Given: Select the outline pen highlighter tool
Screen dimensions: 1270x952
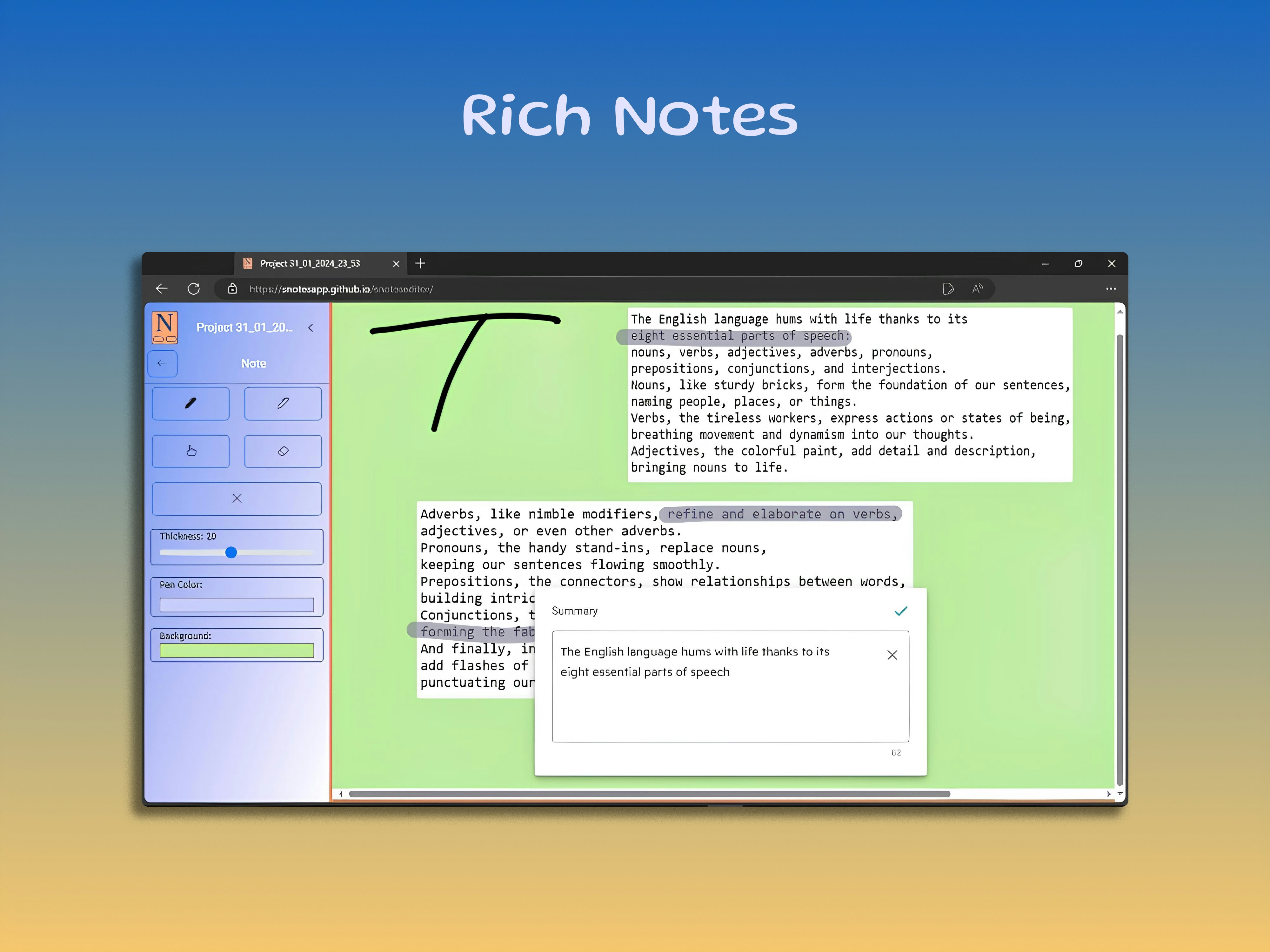Looking at the screenshot, I should [283, 403].
